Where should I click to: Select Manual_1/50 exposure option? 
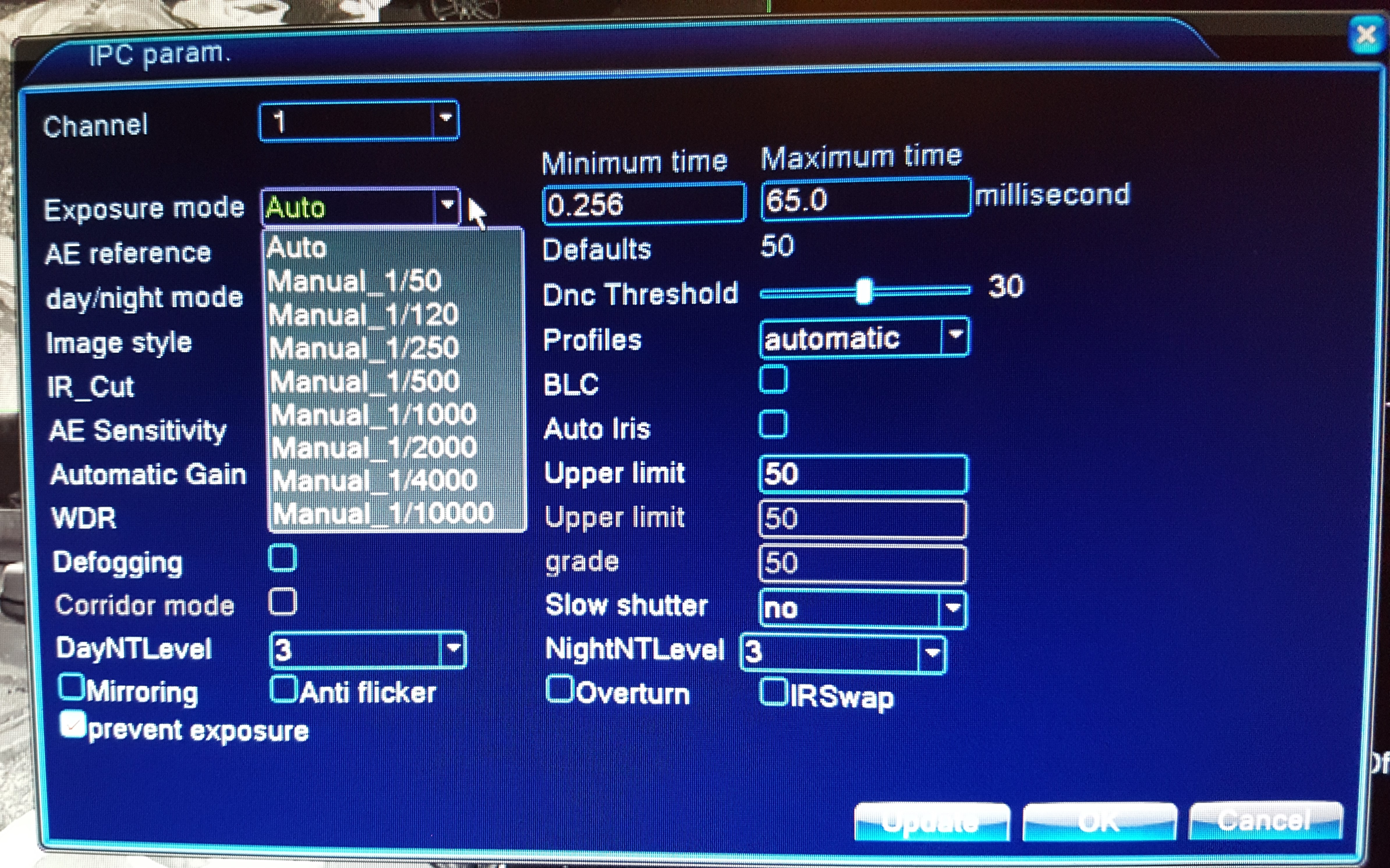(x=354, y=281)
